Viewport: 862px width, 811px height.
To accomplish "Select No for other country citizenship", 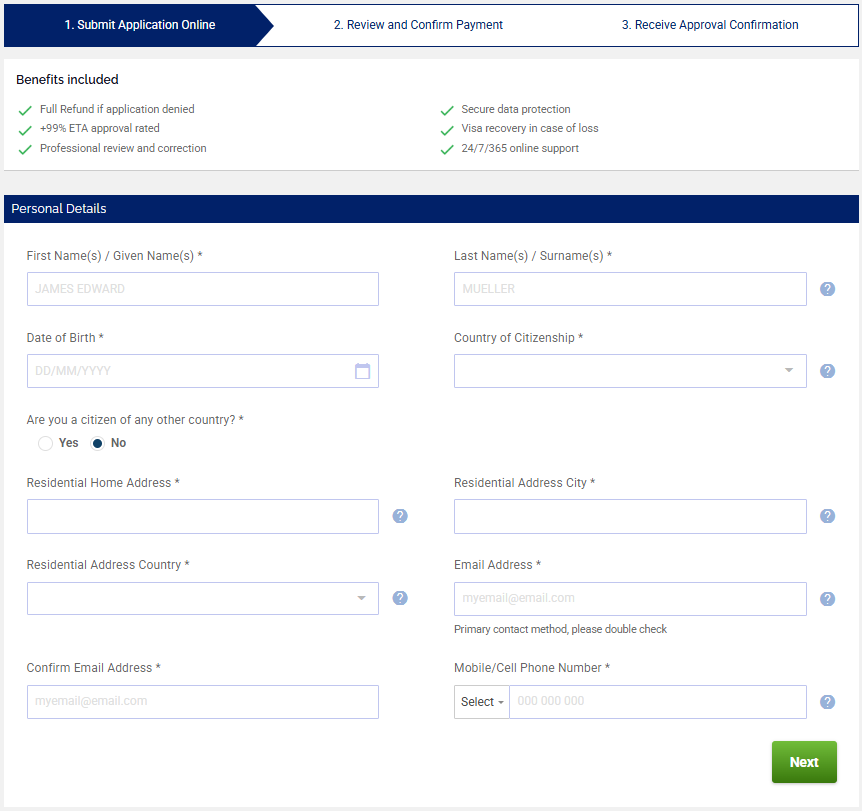I will pyautogui.click(x=97, y=443).
